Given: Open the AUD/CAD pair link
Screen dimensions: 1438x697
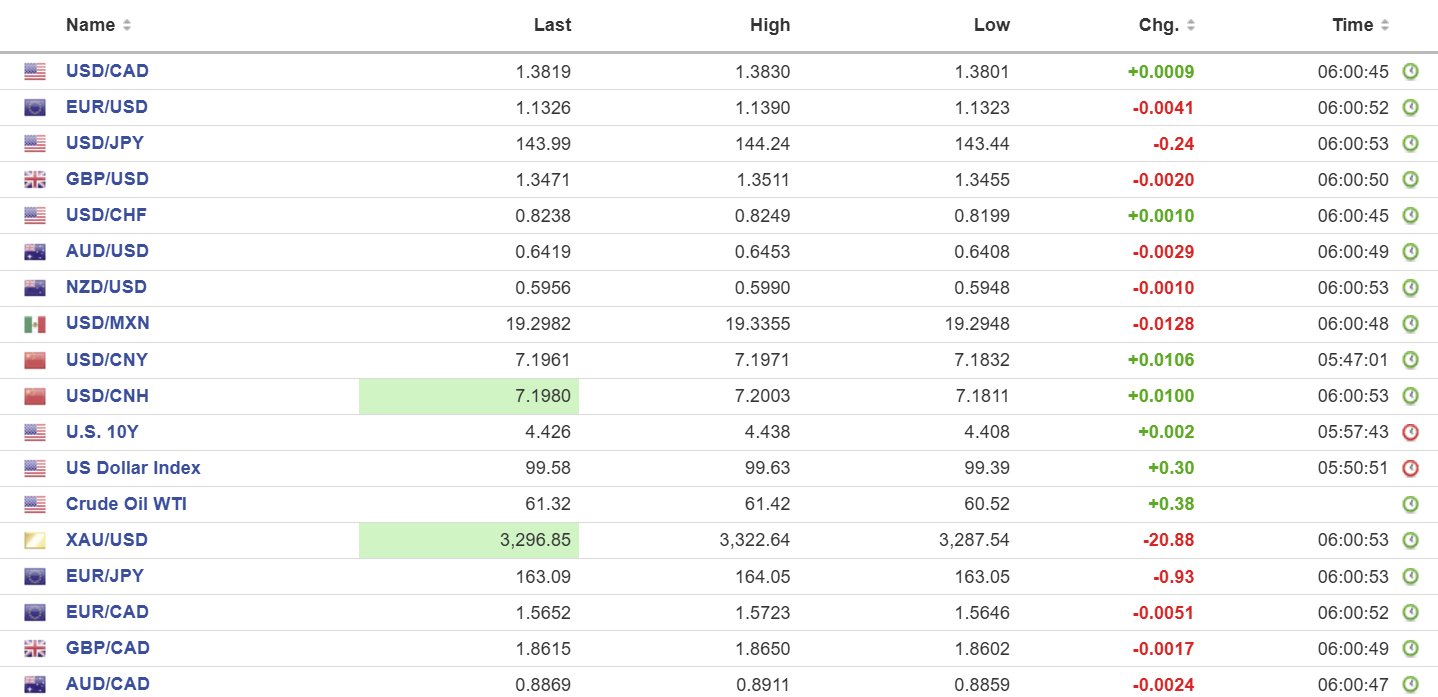Looking at the screenshot, I should 107,684.
